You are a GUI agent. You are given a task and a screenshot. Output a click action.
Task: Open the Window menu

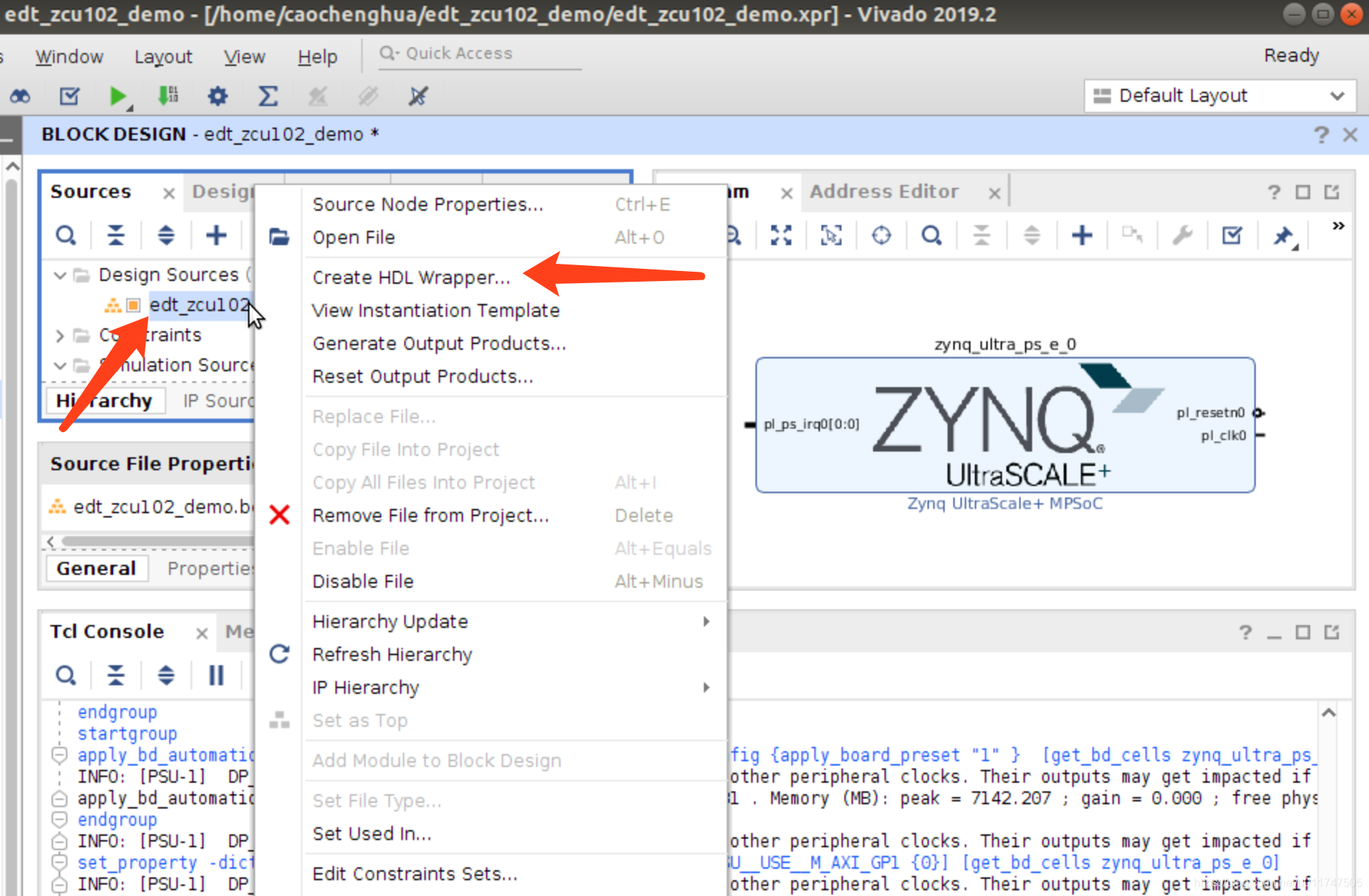click(x=70, y=56)
